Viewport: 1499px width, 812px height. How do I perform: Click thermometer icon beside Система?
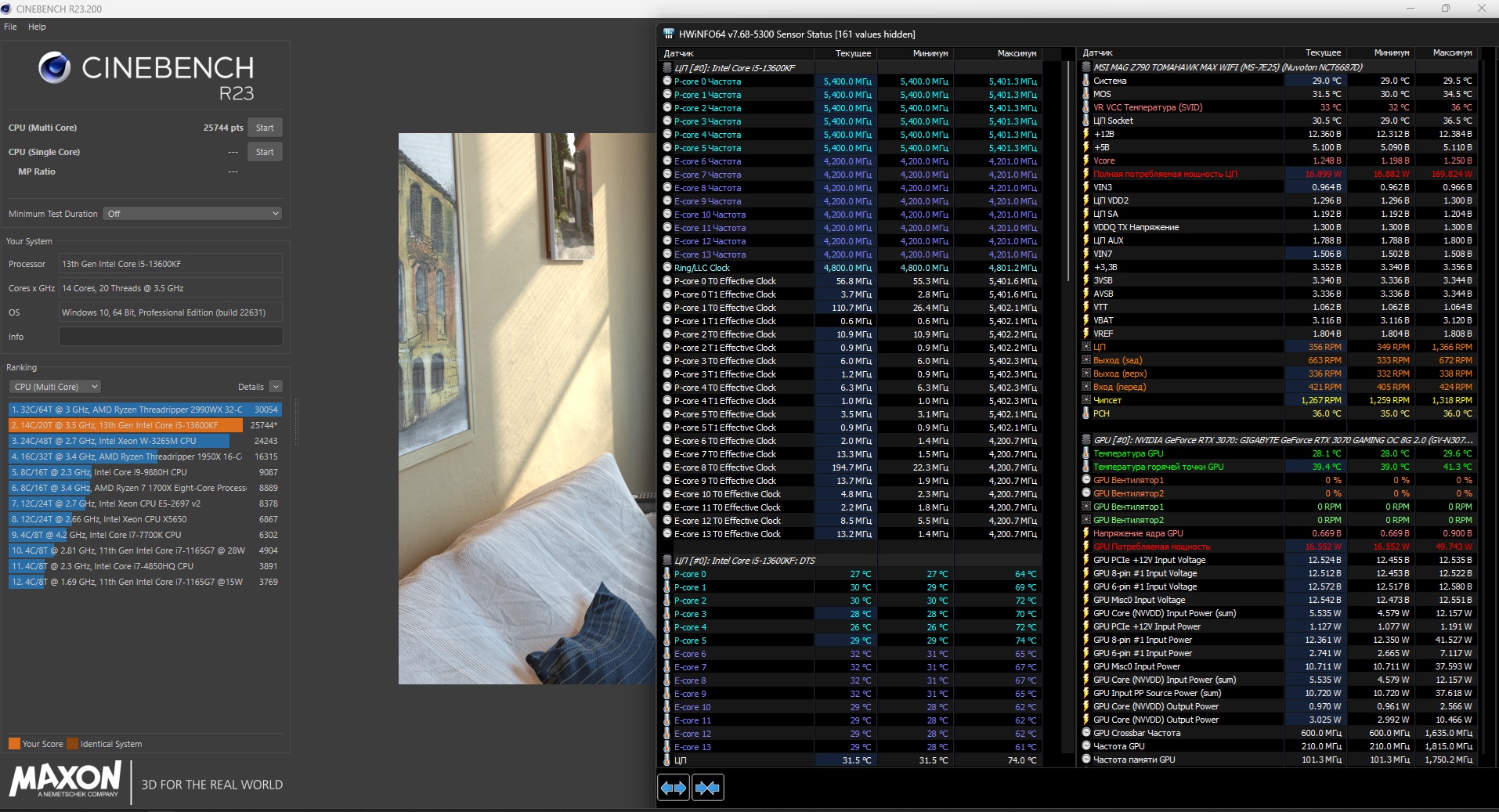click(x=1086, y=81)
